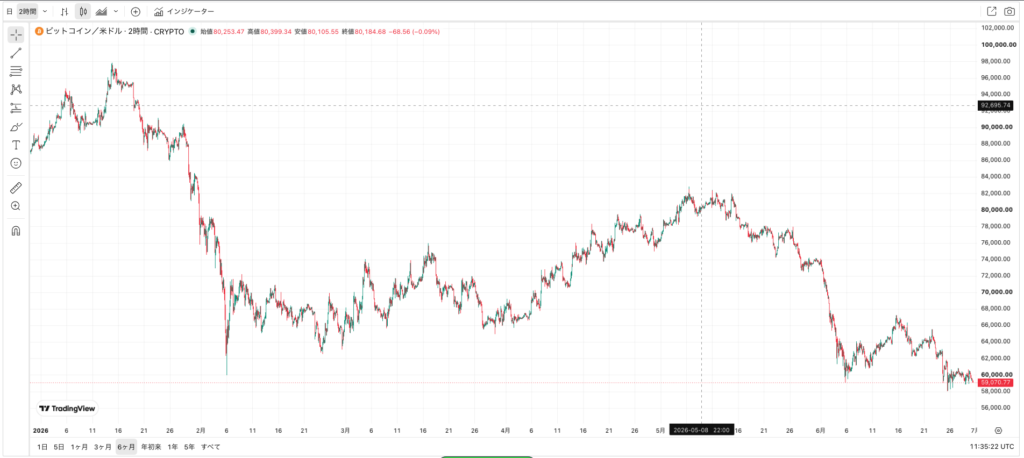
Task: Click the 始値 80,253.47 open value
Action: (x=222, y=31)
